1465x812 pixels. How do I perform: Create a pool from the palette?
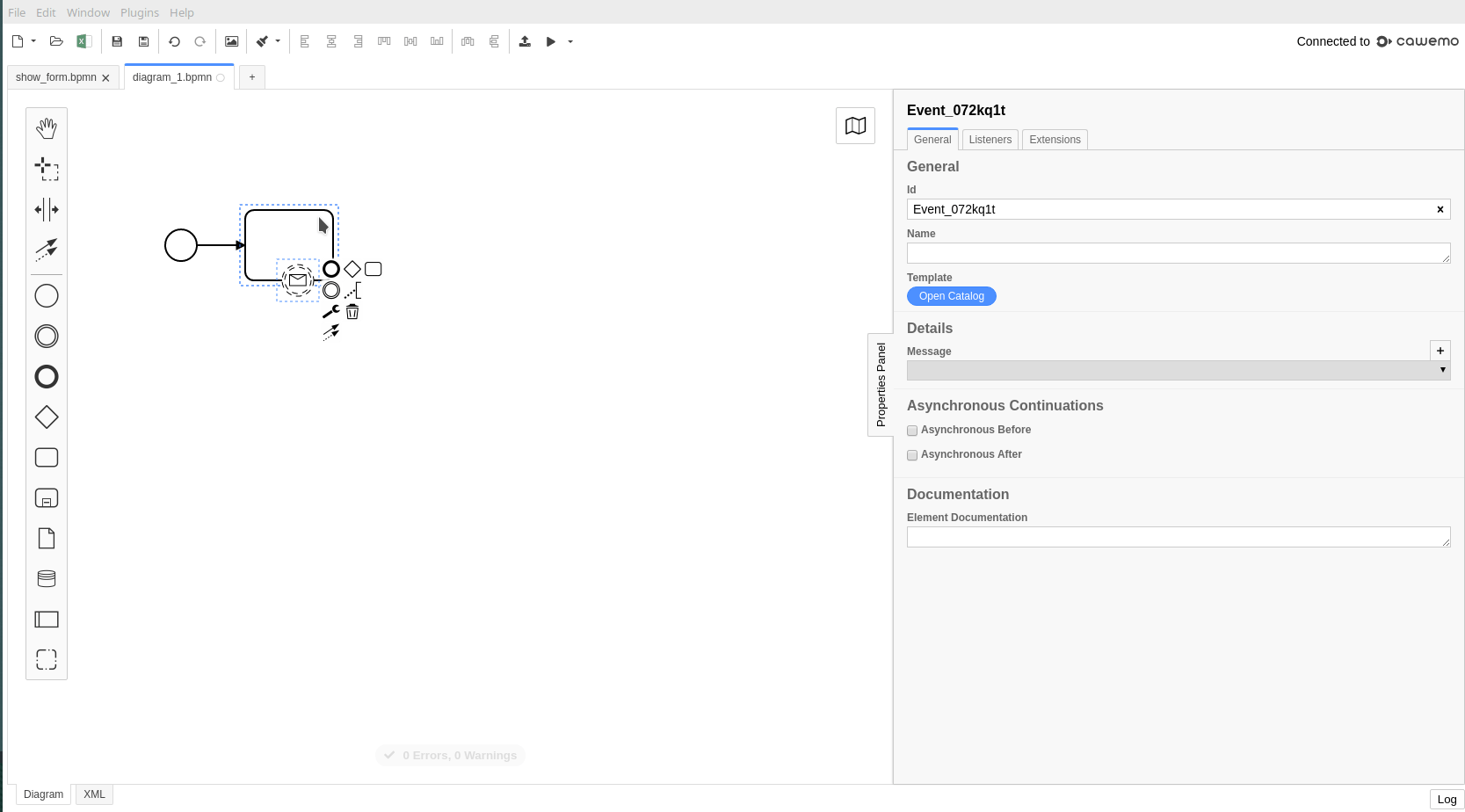pyautogui.click(x=46, y=619)
